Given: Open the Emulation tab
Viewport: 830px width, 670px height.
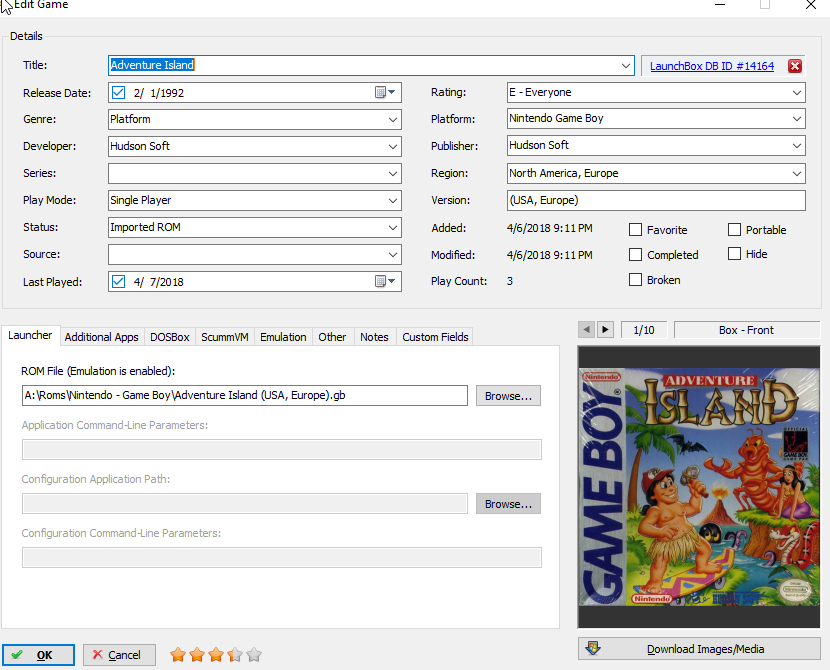Looking at the screenshot, I should [283, 337].
